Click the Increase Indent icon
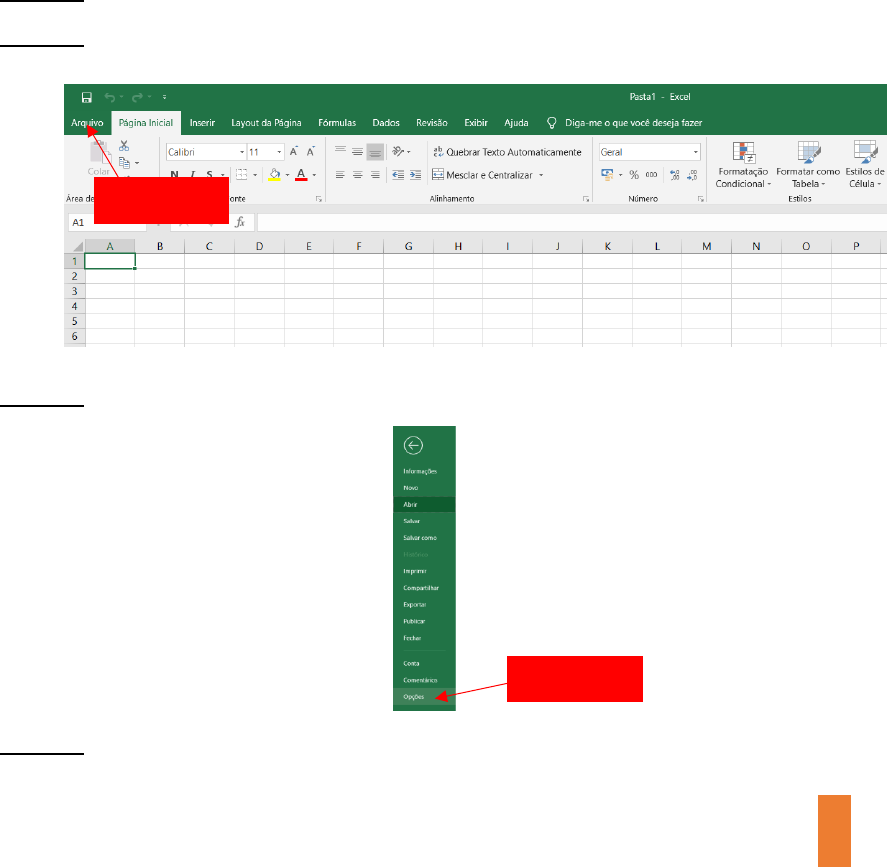Image resolution: width=887 pixels, height=867 pixels. (x=415, y=174)
